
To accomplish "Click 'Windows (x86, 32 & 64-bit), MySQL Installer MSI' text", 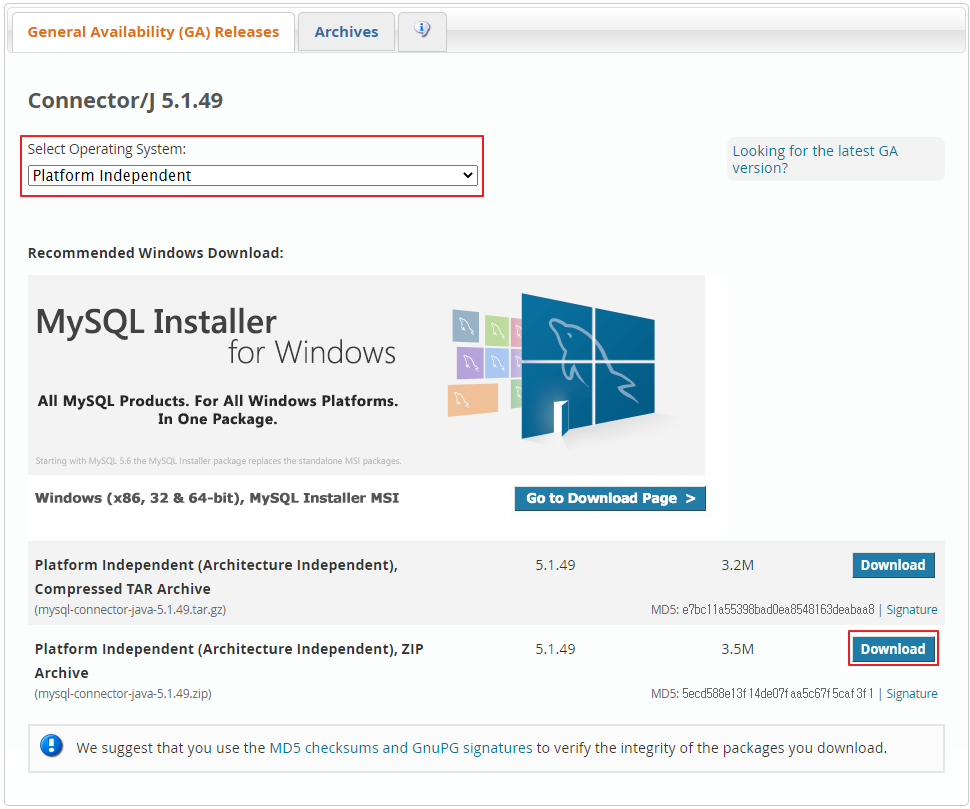I will pos(217,499).
